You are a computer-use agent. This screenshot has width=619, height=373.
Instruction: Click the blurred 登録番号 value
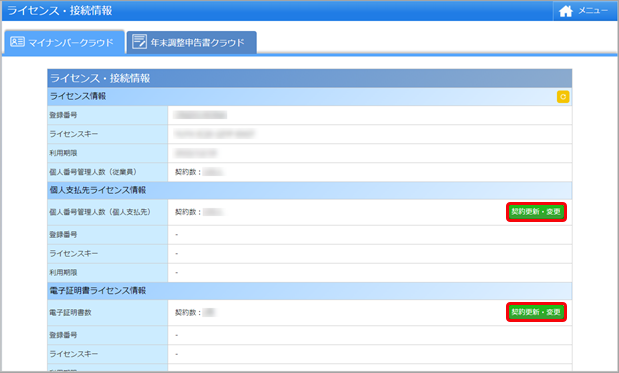[201, 115]
